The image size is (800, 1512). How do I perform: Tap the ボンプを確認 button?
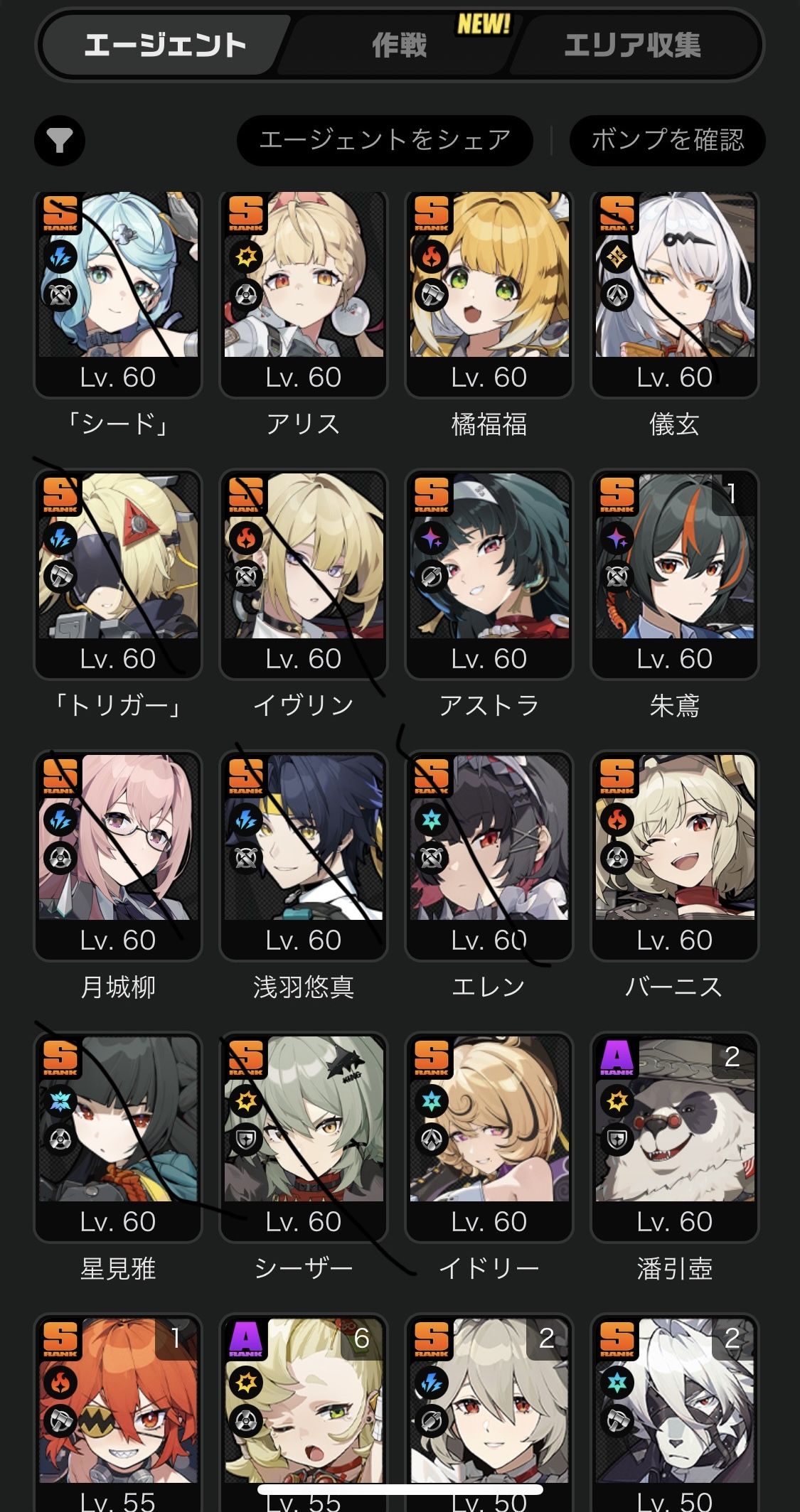click(668, 140)
